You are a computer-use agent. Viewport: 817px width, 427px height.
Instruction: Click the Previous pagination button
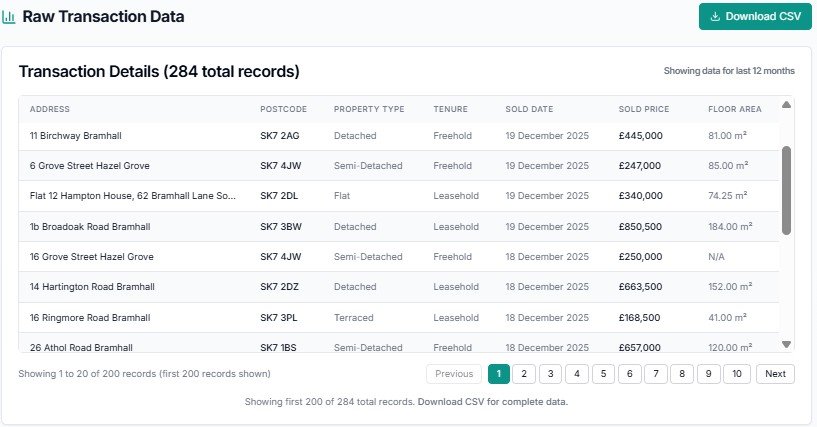tap(453, 374)
